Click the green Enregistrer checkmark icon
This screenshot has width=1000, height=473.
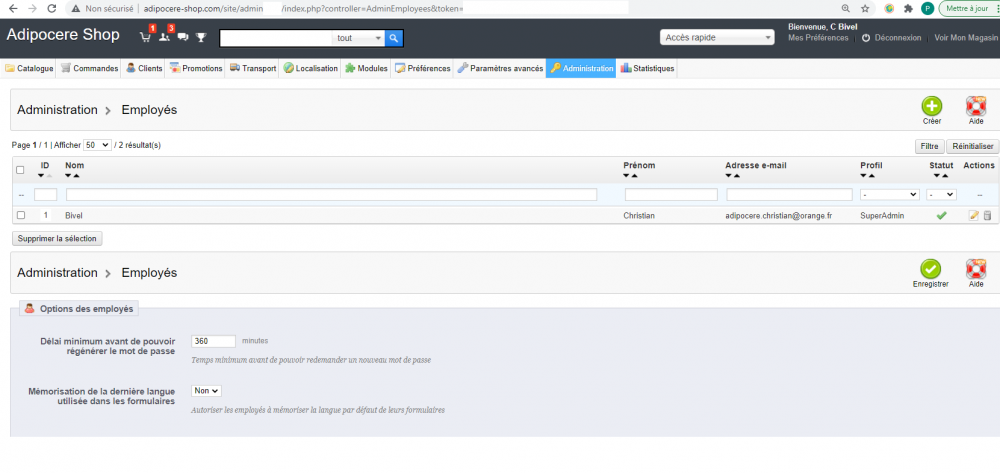pyautogui.click(x=930, y=269)
